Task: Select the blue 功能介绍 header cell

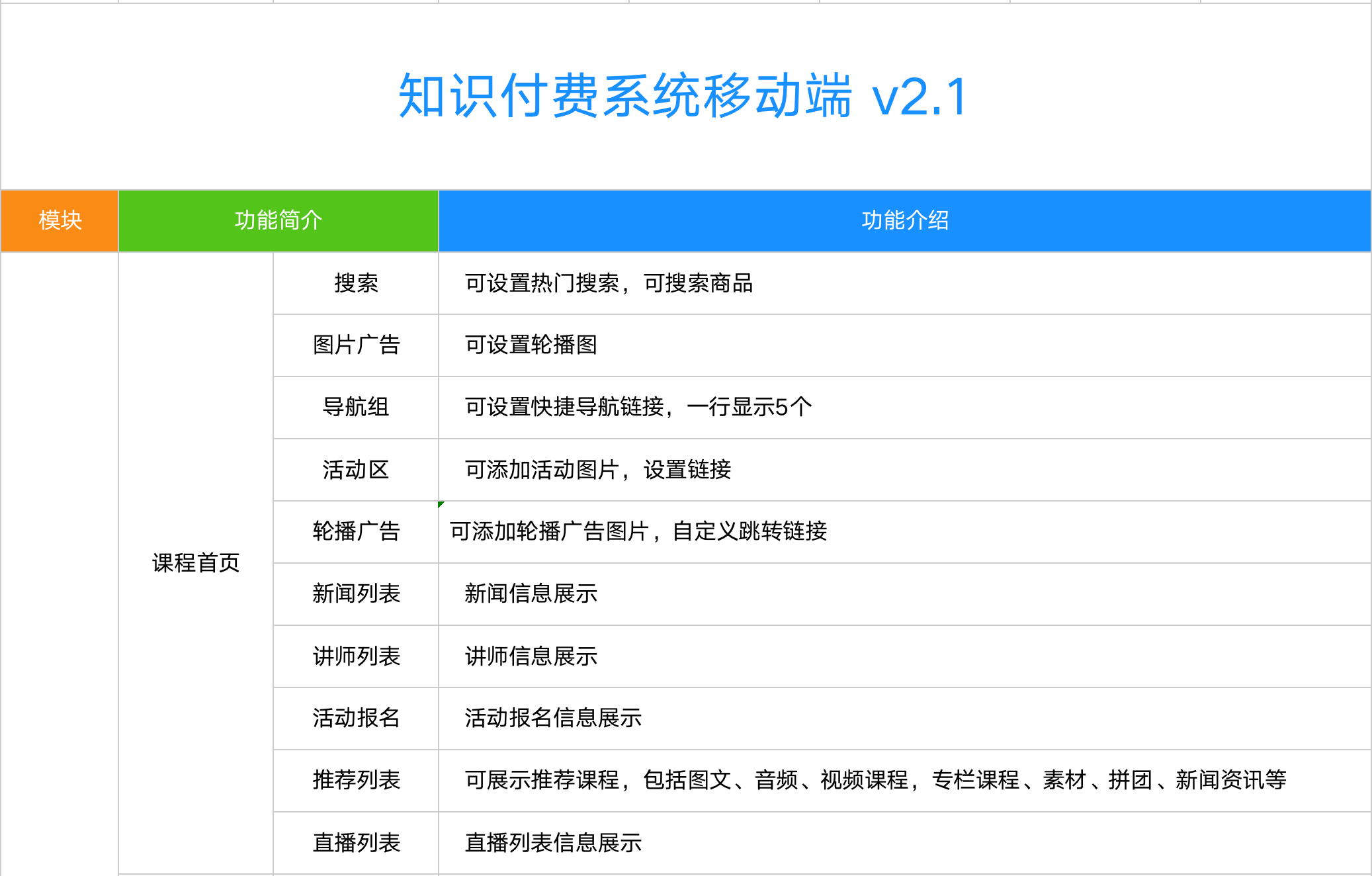Action: [x=904, y=220]
